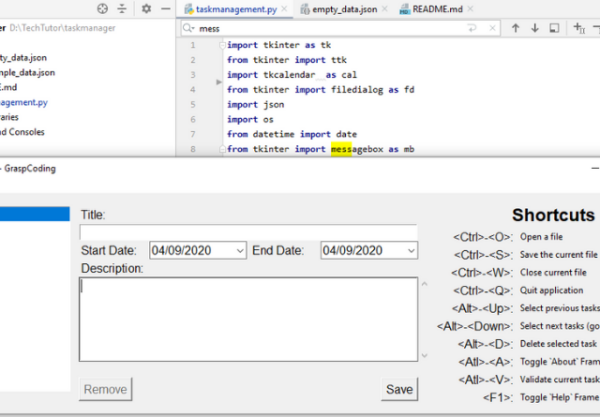The width and height of the screenshot is (600, 417).
Task: Open project panel settings gear
Action: (x=146, y=8)
